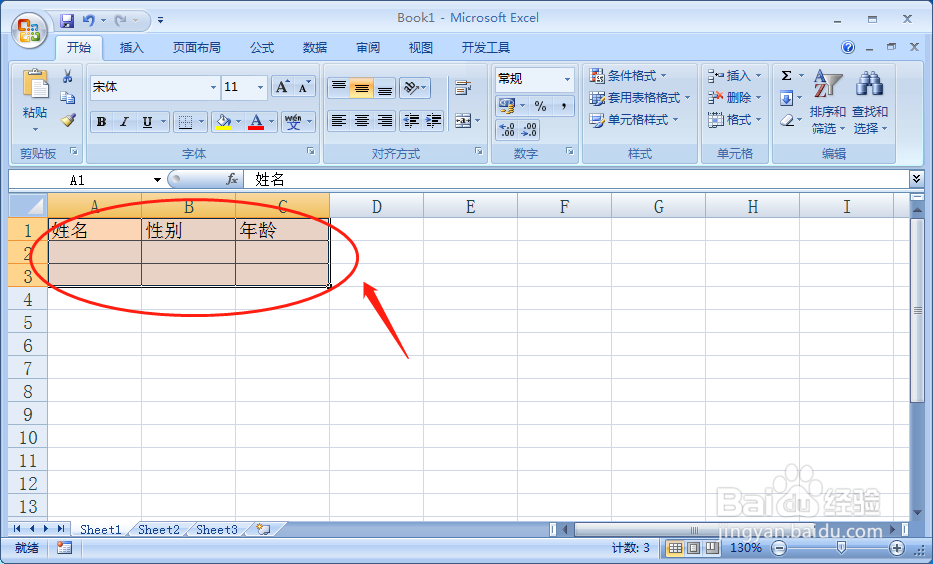Click 删除 delete cells button

[735, 98]
